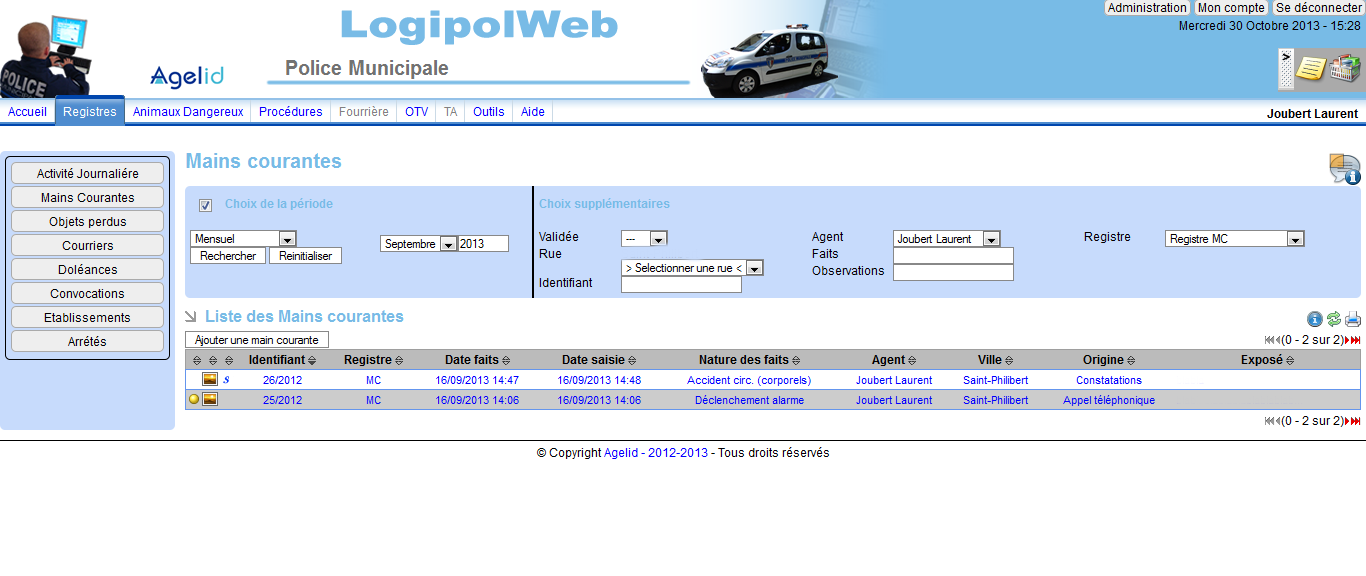Click the year field showing 2013
Screen dimensions: 1366x576
[483, 244]
